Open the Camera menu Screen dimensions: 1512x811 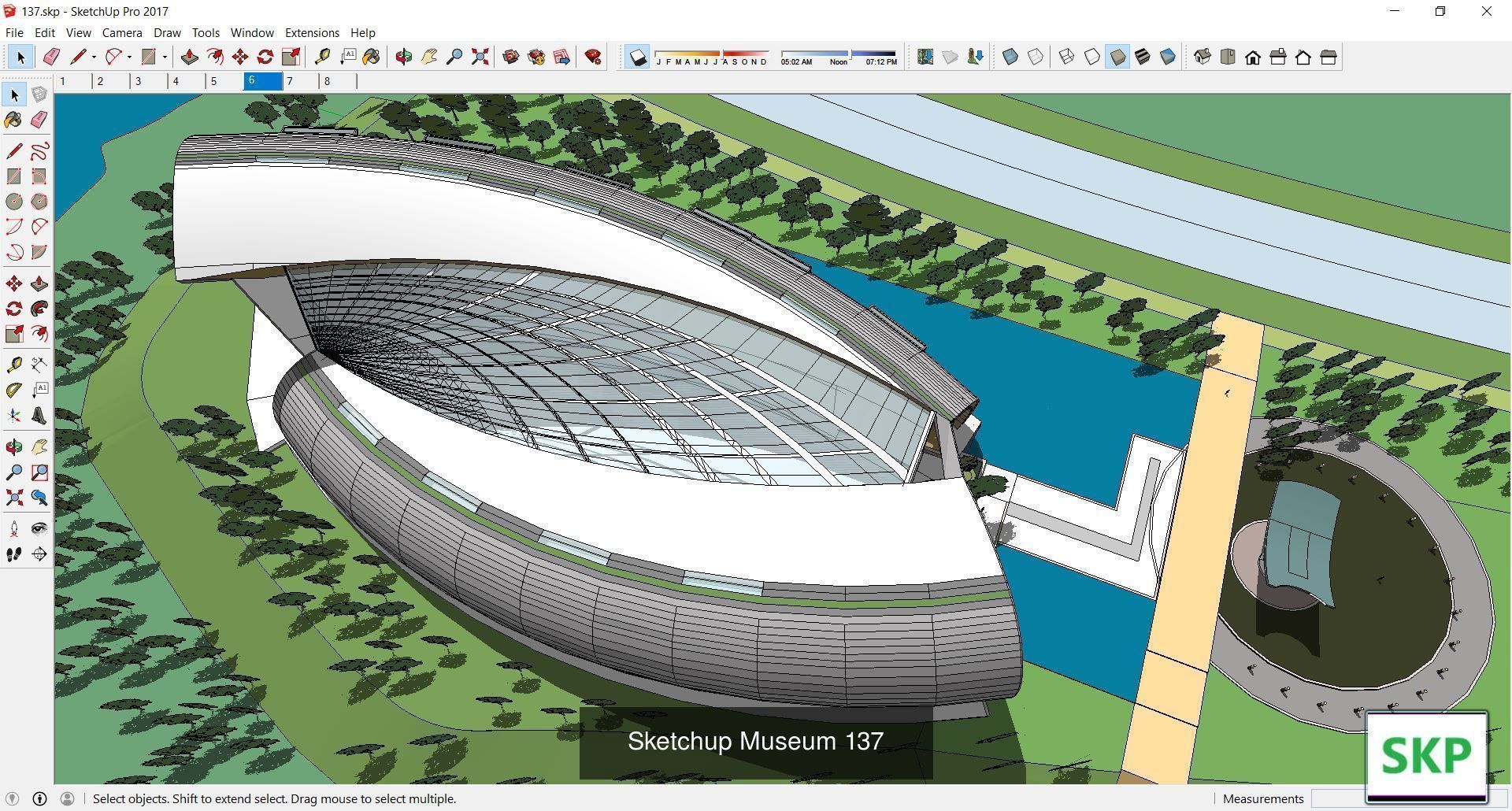coord(122,32)
